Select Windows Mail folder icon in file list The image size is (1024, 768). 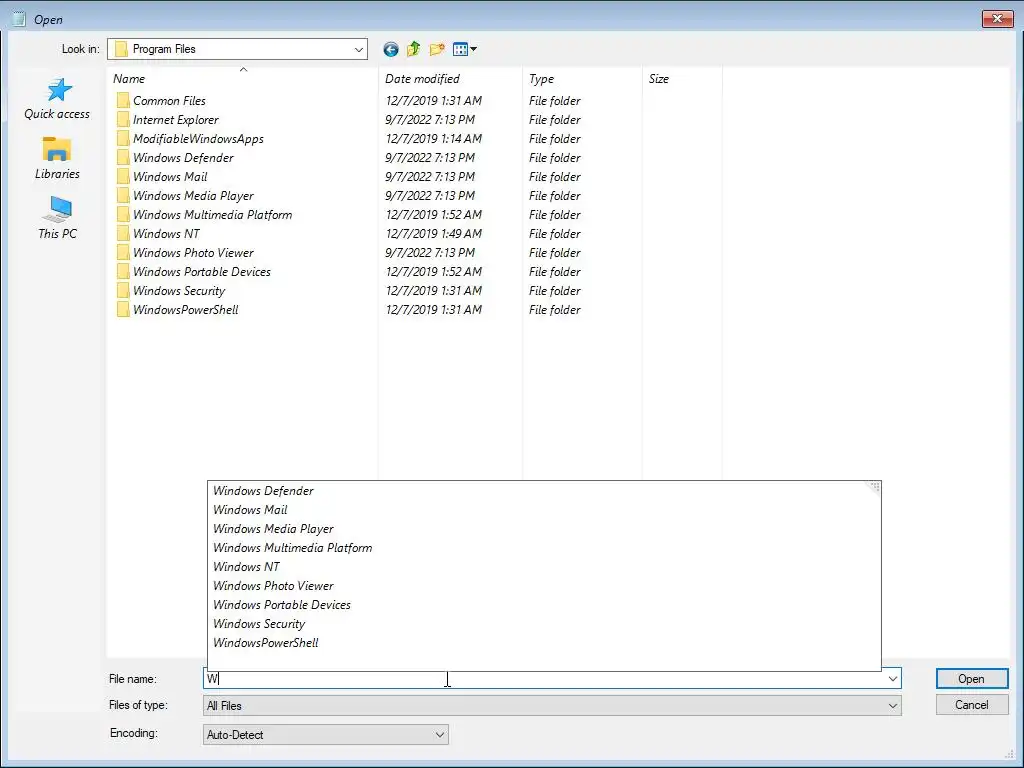pos(123,176)
